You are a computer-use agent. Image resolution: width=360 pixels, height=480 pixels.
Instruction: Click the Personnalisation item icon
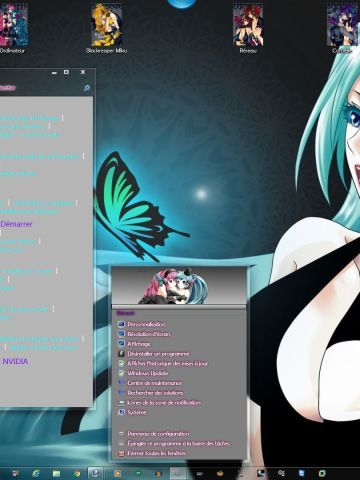pyautogui.click(x=121, y=324)
